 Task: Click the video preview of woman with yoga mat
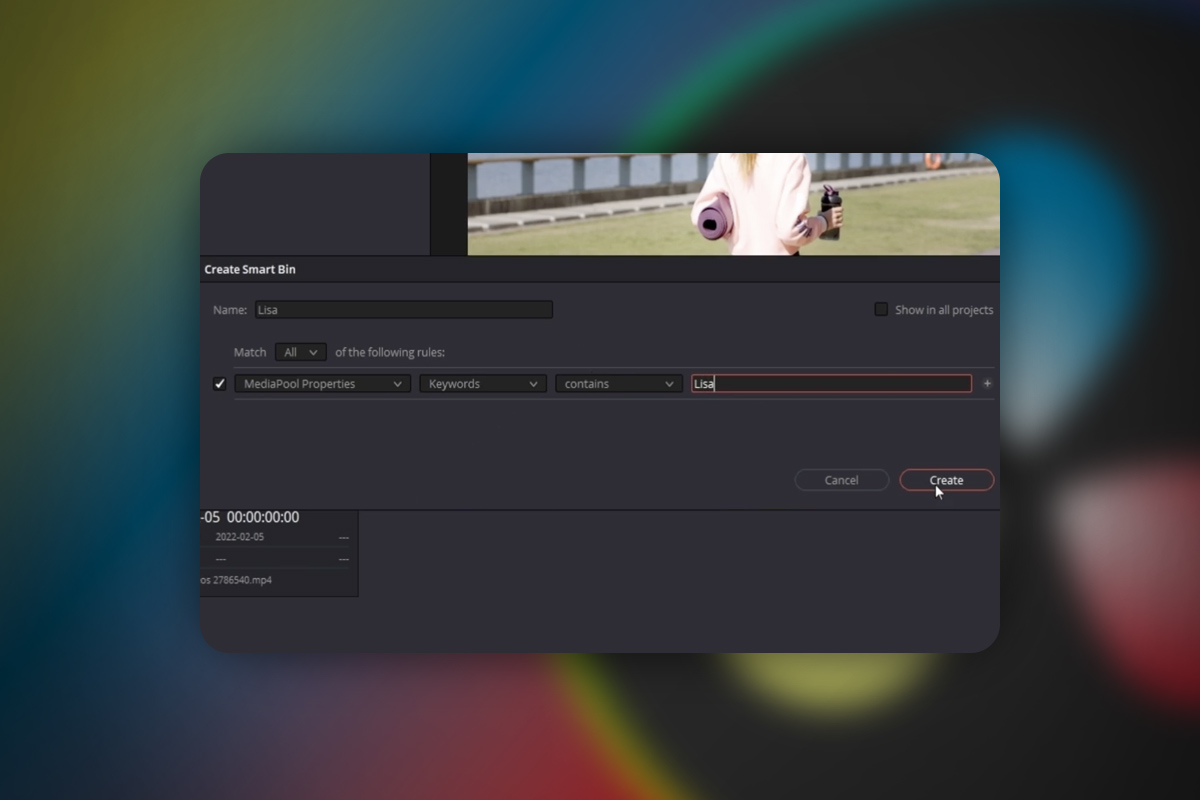[x=733, y=204]
